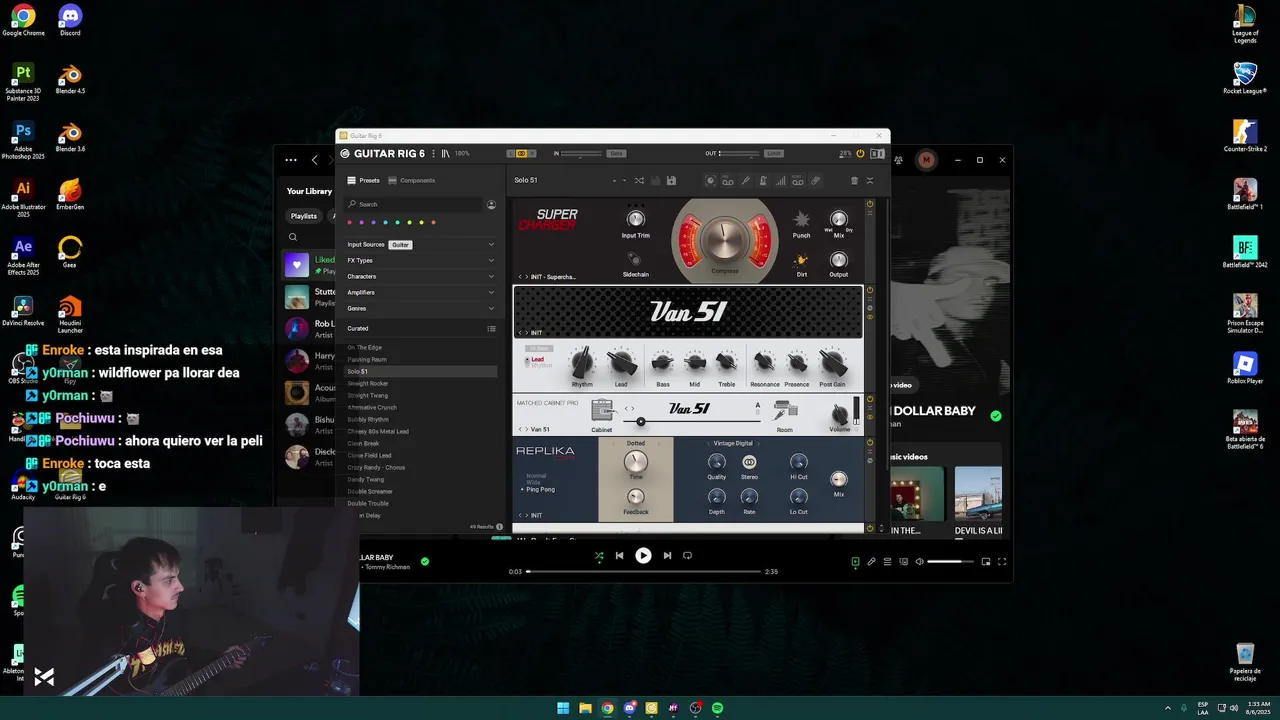1280x720 pixels.
Task: Toggle the input Gate button
Action: click(616, 153)
